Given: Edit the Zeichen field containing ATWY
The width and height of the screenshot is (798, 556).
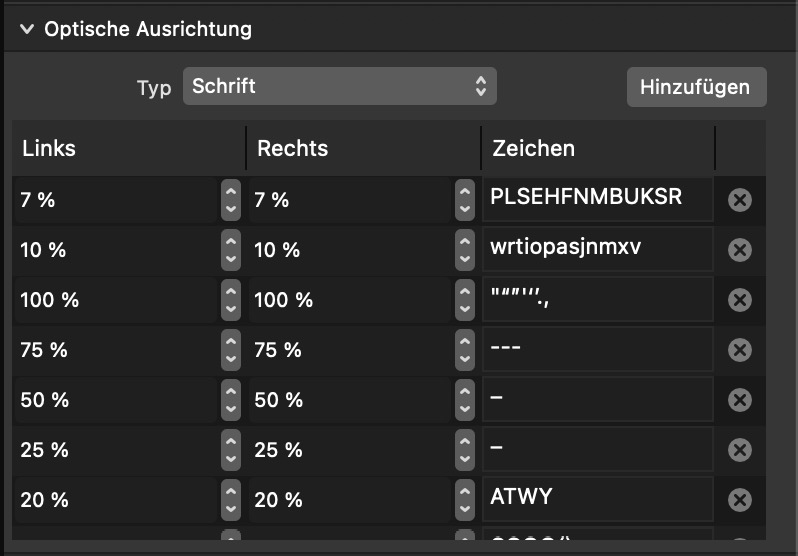Looking at the screenshot, I should [x=596, y=498].
